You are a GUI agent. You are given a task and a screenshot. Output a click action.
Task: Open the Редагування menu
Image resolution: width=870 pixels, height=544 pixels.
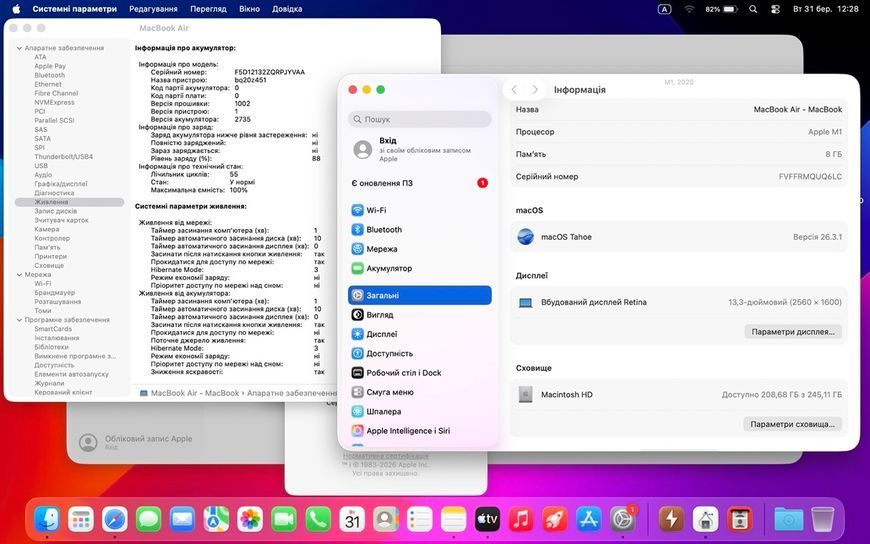[x=153, y=9]
